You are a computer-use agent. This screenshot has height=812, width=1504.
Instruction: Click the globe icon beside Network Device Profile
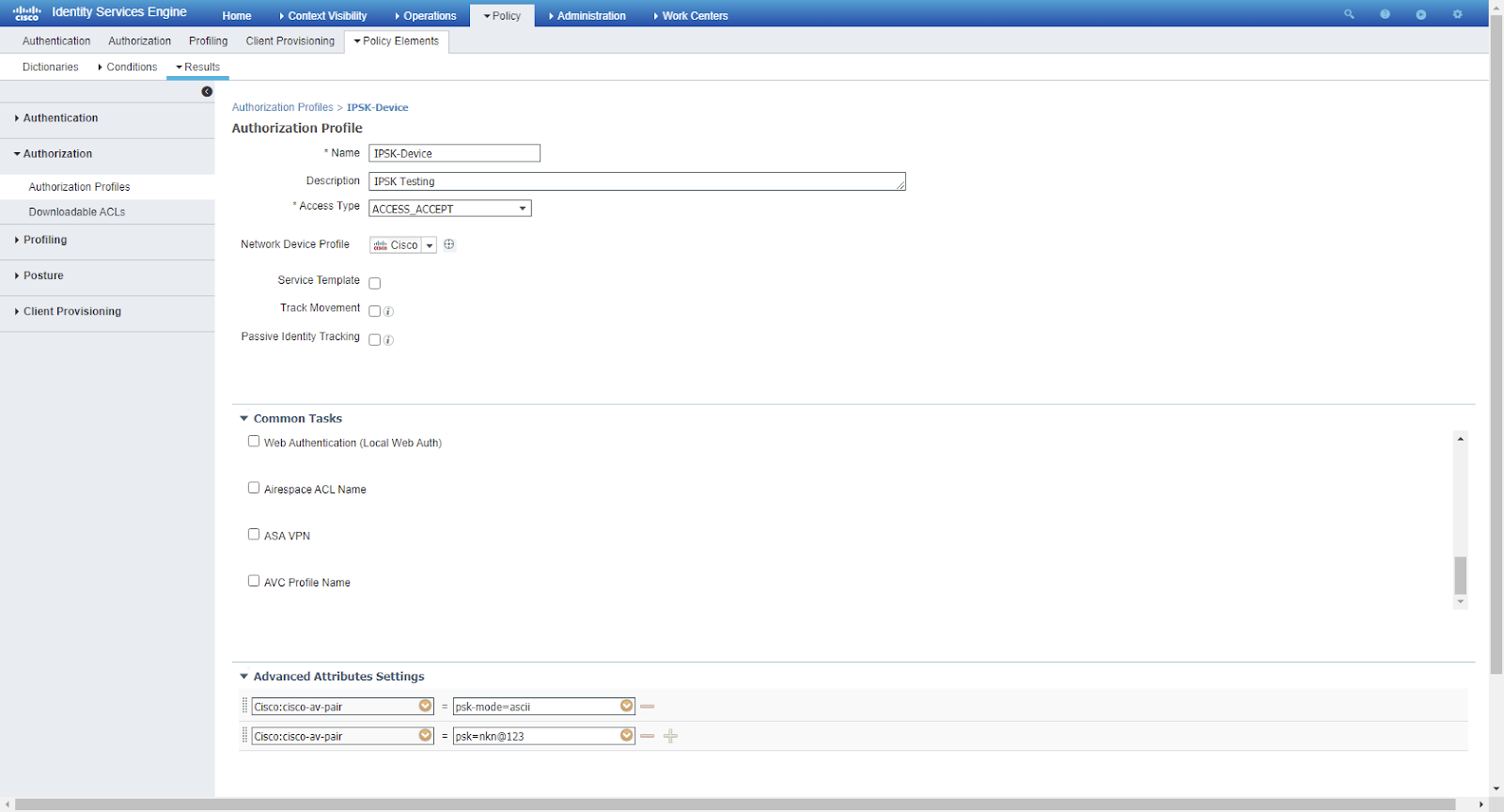[449, 244]
